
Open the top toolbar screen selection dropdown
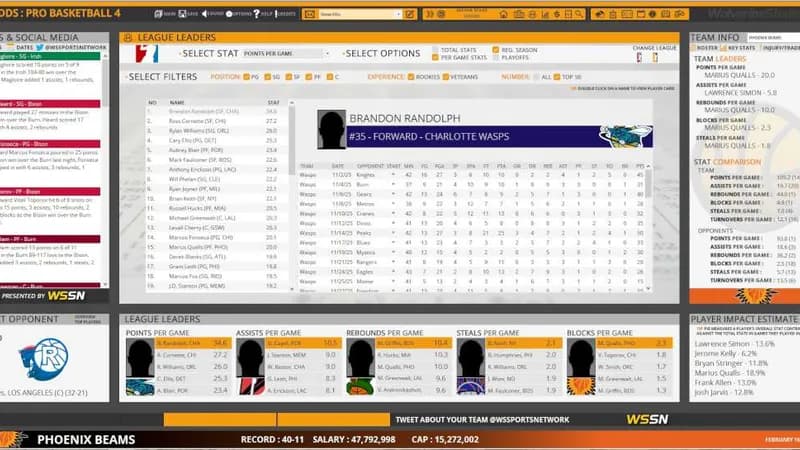[360, 14]
